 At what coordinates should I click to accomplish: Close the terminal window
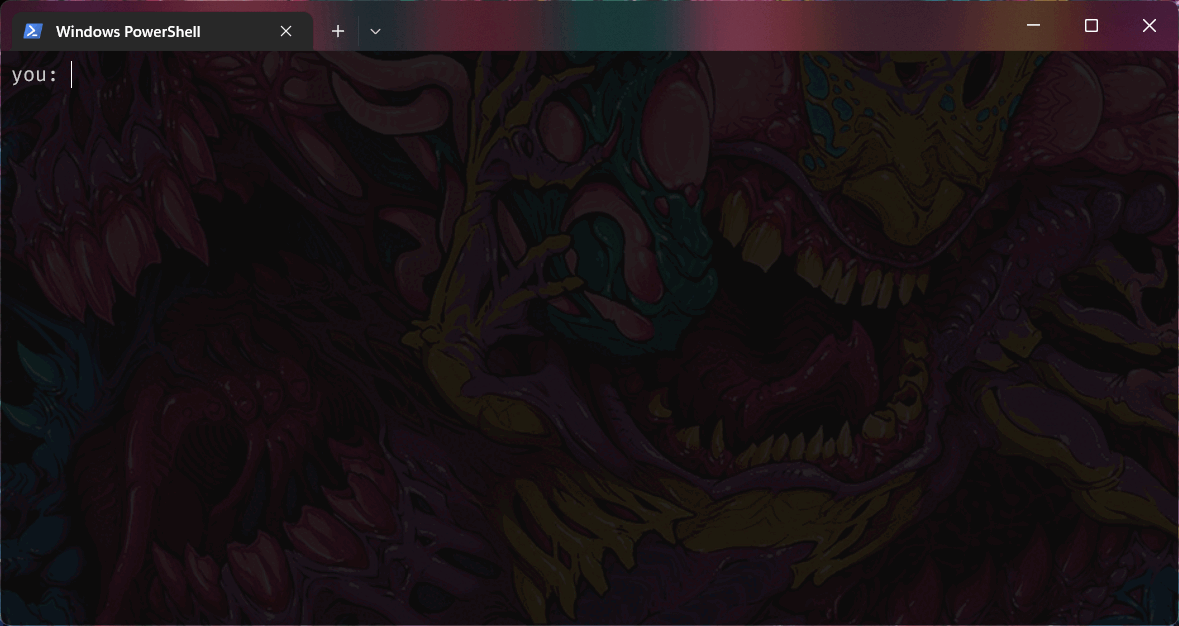(x=1149, y=26)
